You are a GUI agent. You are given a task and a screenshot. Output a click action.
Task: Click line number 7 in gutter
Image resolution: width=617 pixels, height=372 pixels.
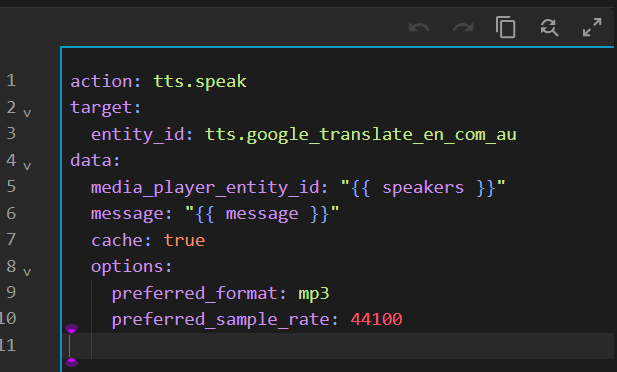coord(11,239)
